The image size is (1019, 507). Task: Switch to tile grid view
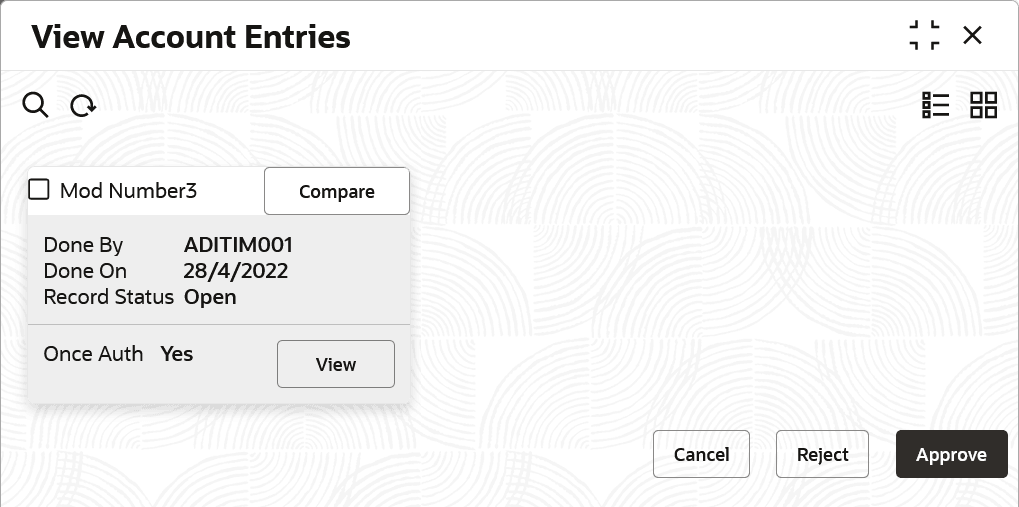pos(984,105)
